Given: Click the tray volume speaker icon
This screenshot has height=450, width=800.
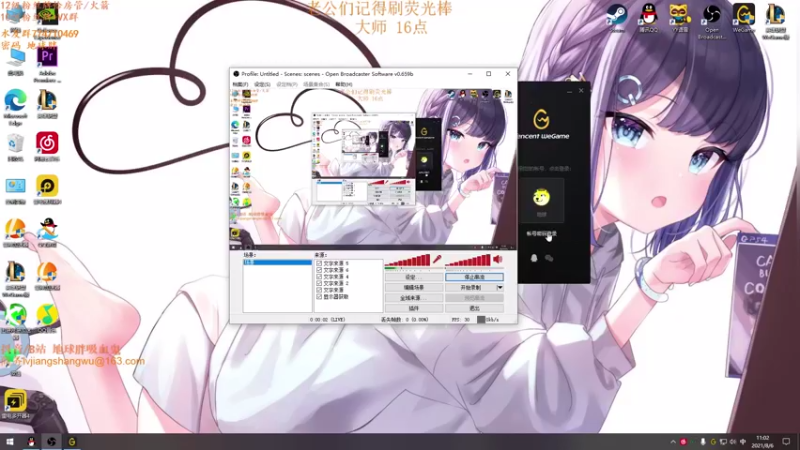Looking at the screenshot, I should pos(733,442).
